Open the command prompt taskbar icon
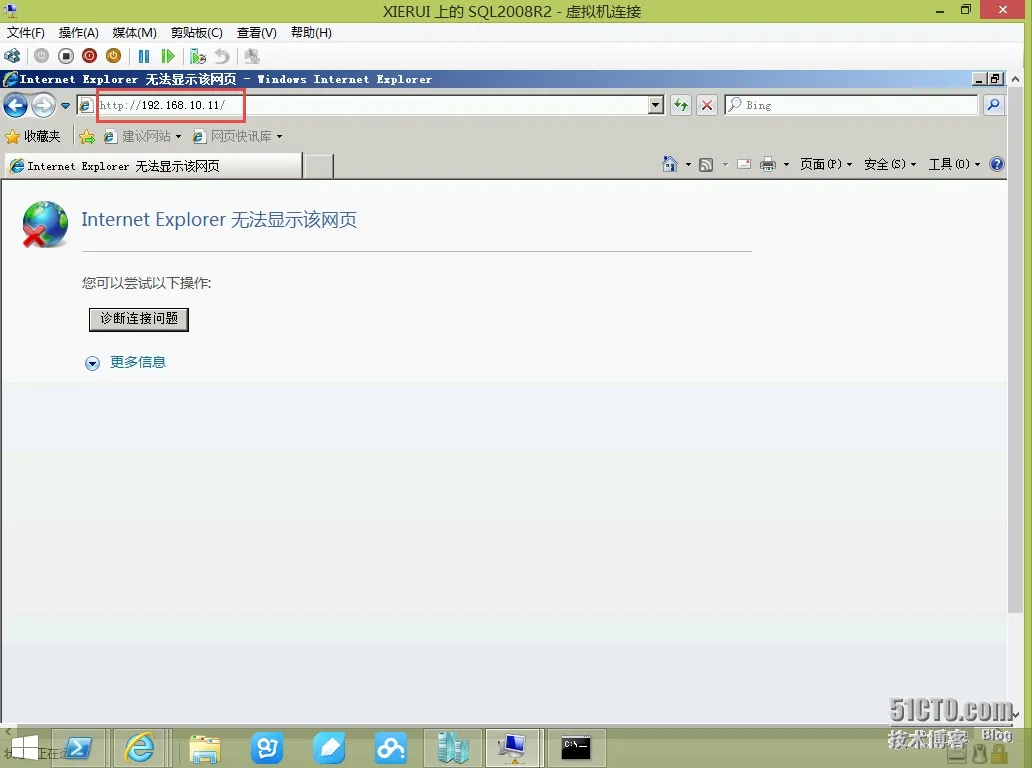Image resolution: width=1032 pixels, height=768 pixels. click(x=576, y=748)
